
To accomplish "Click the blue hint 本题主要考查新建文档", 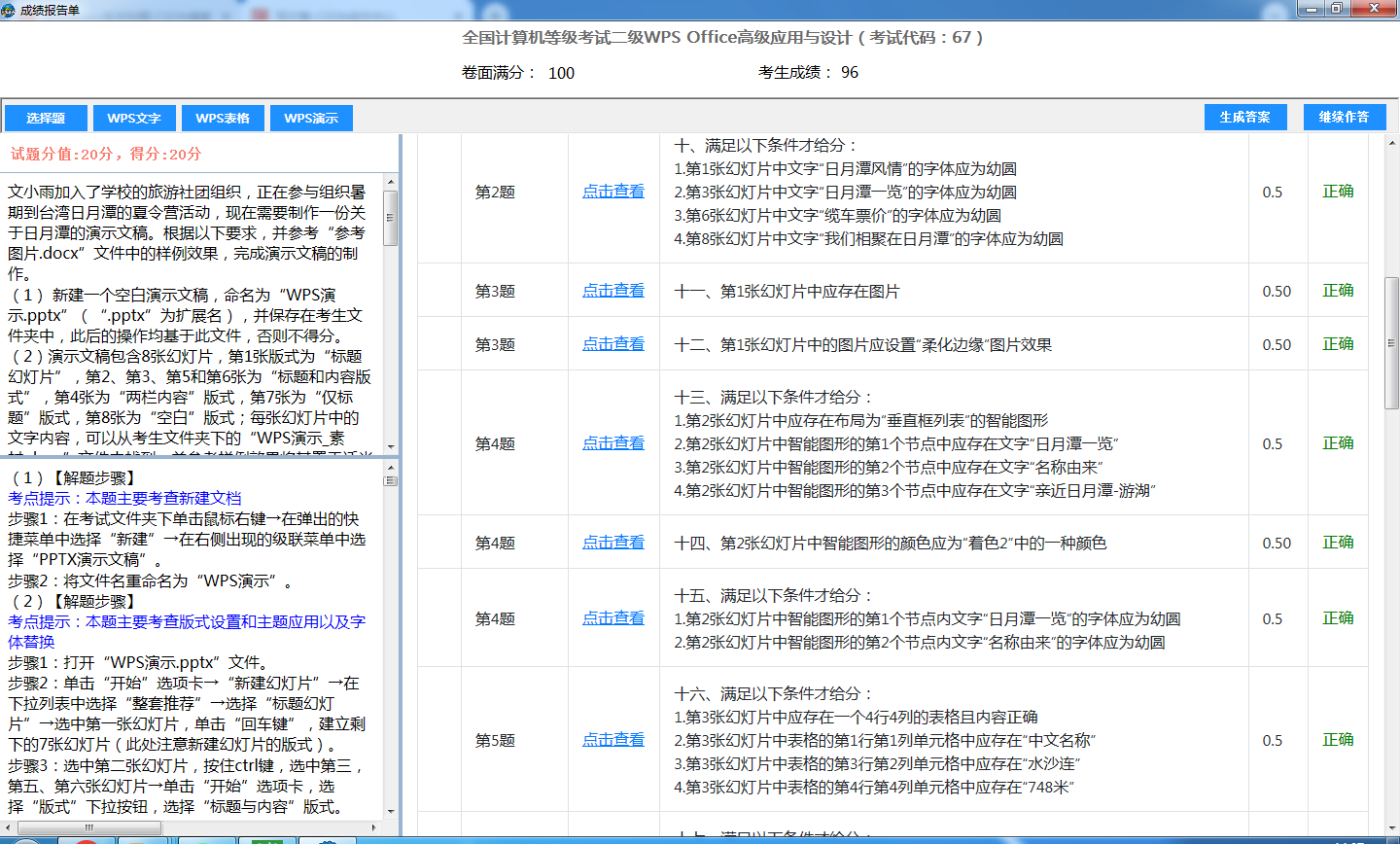I will click(124, 499).
